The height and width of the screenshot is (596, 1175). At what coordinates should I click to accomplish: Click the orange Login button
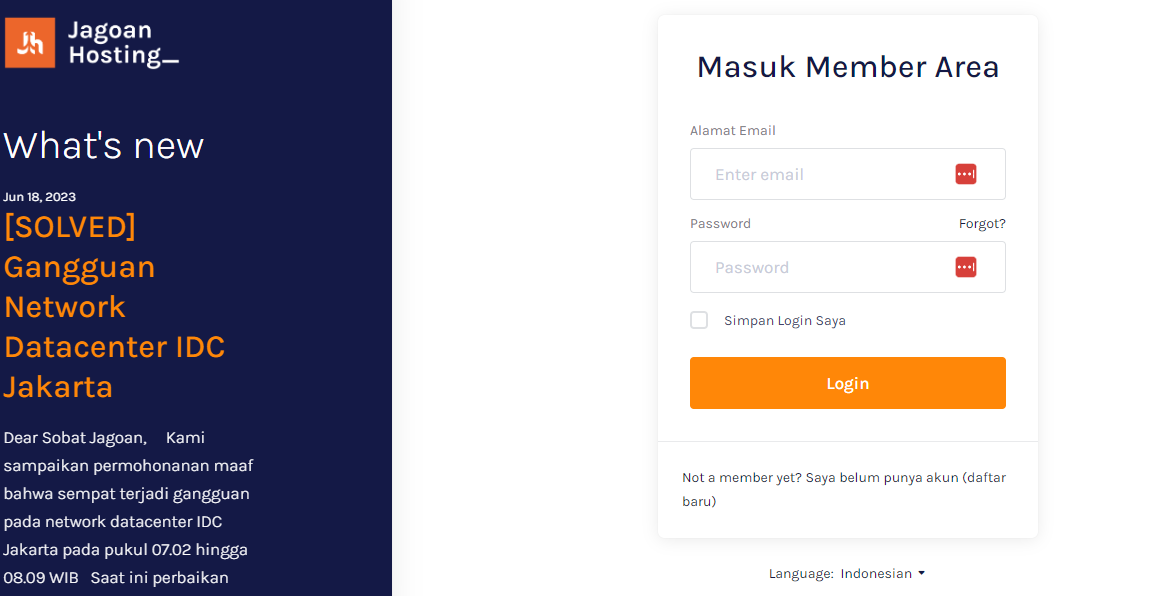coord(848,383)
